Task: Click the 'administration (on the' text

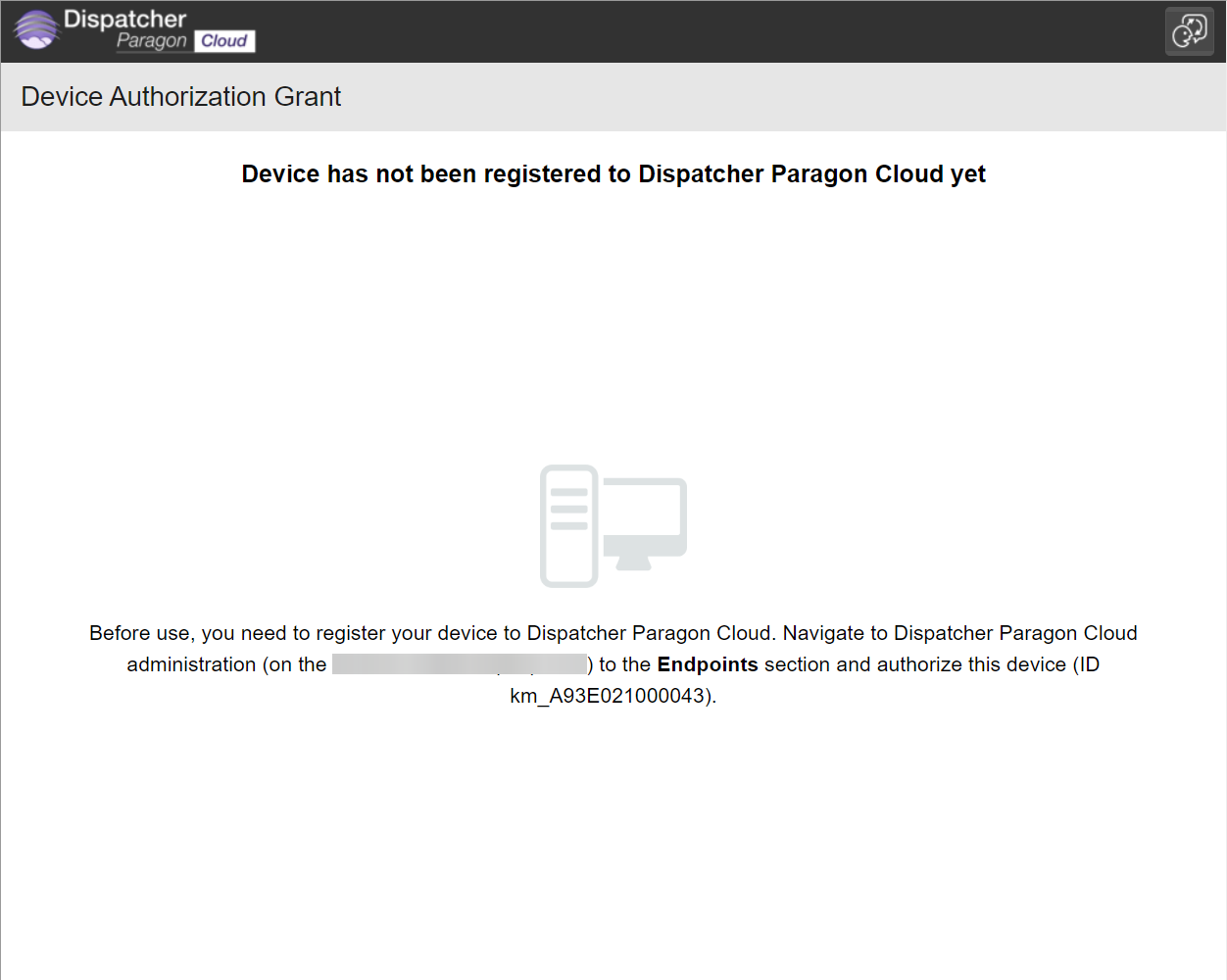Action: [226, 664]
